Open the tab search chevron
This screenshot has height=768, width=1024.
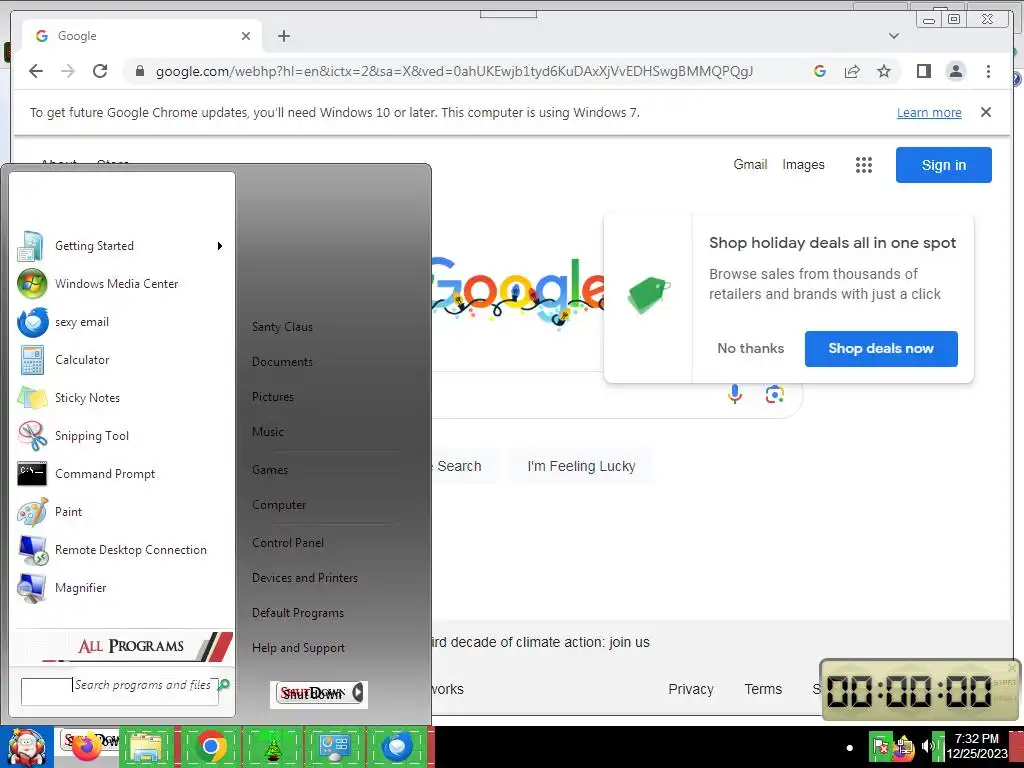pyautogui.click(x=893, y=36)
